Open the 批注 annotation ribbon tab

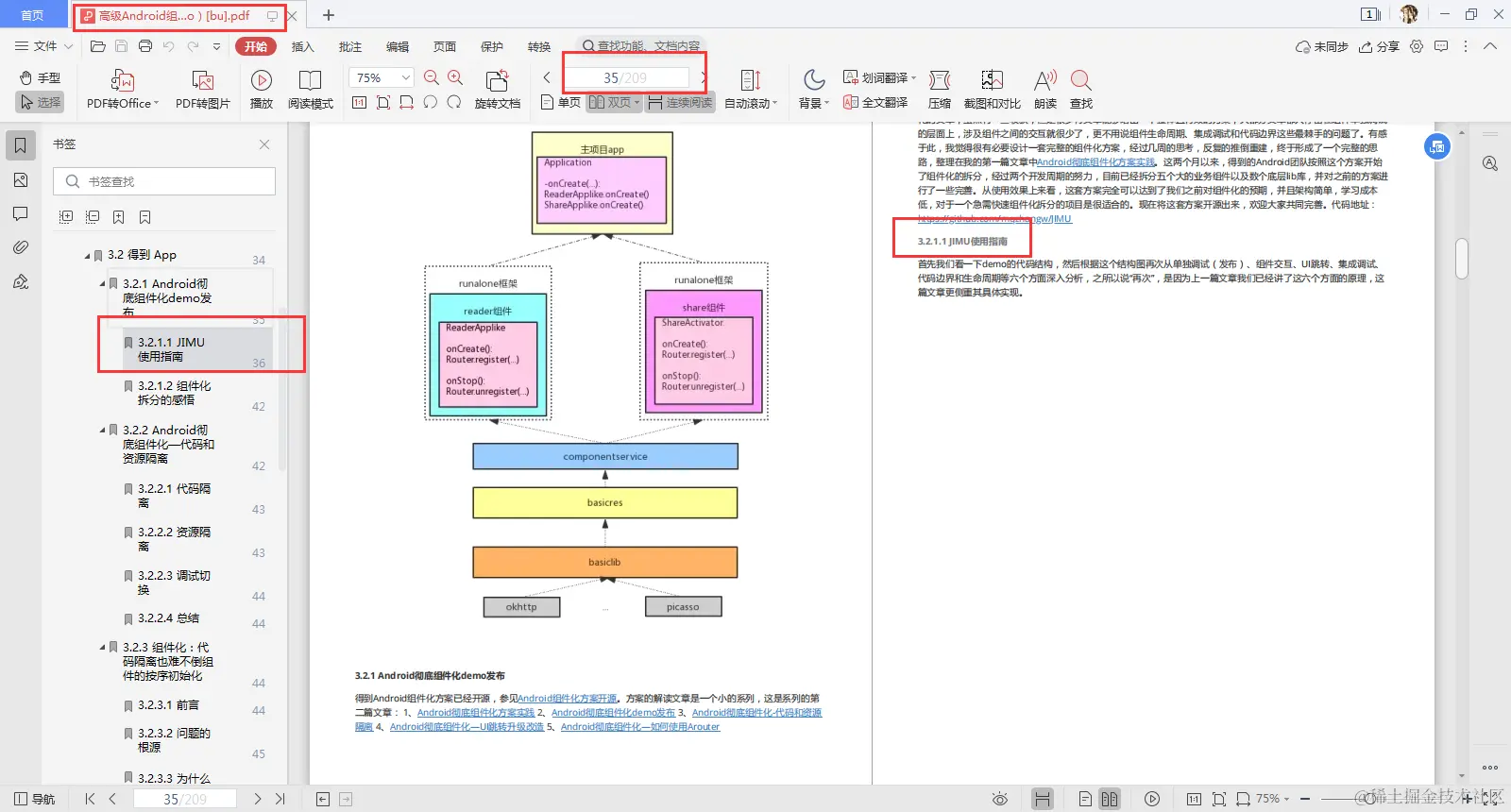point(350,46)
